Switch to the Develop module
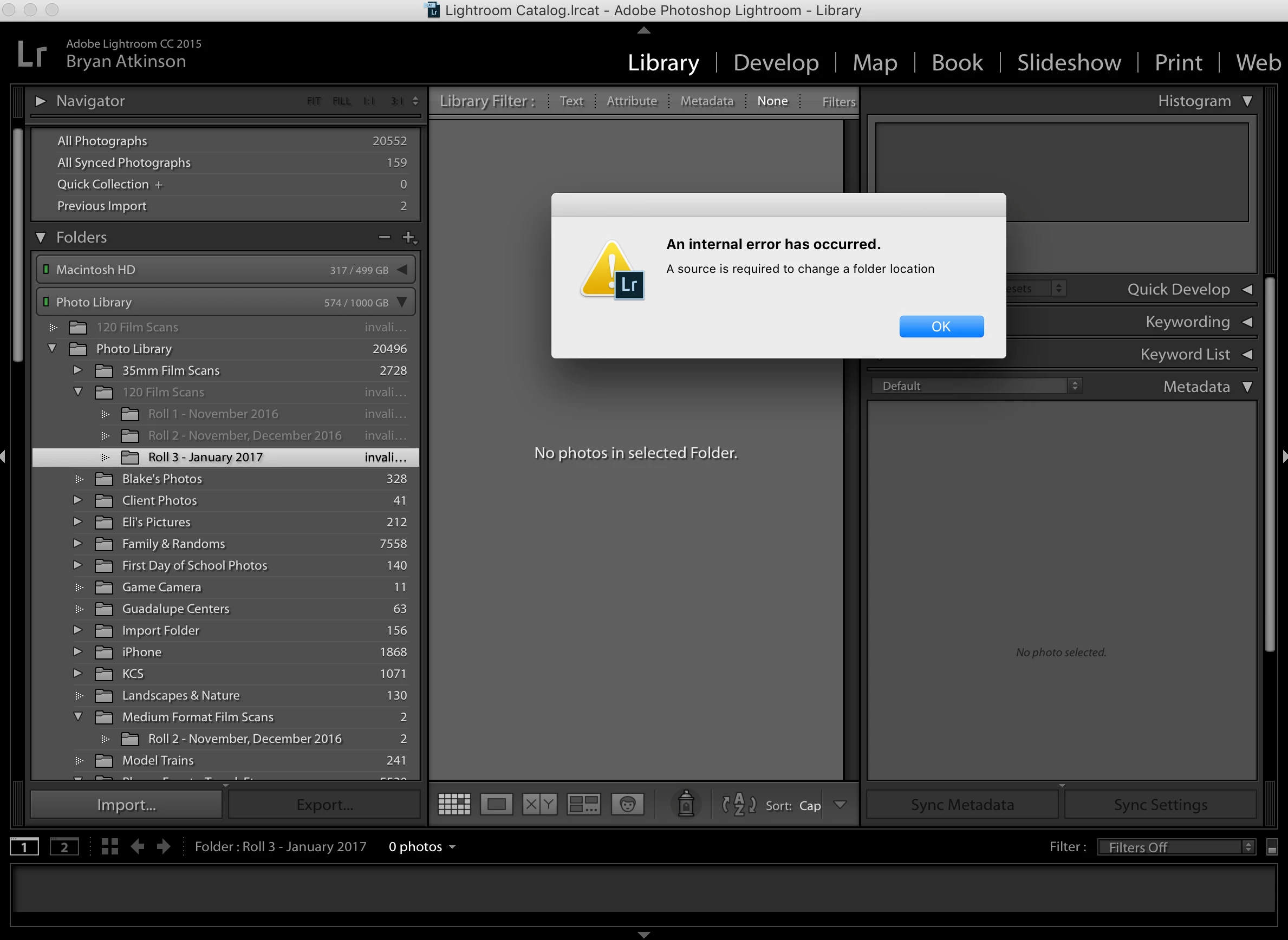The image size is (1288, 940). 775,63
